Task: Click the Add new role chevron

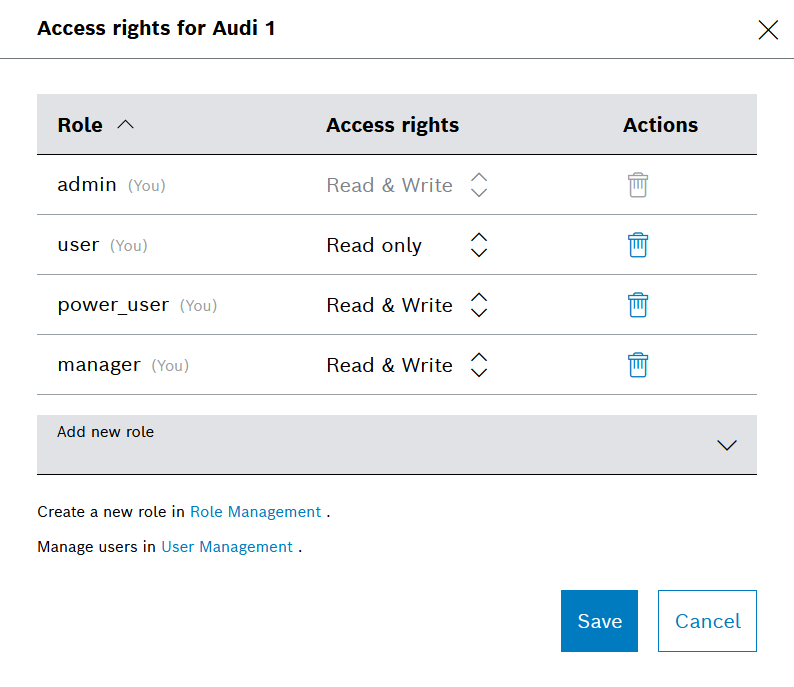Action: pos(727,446)
